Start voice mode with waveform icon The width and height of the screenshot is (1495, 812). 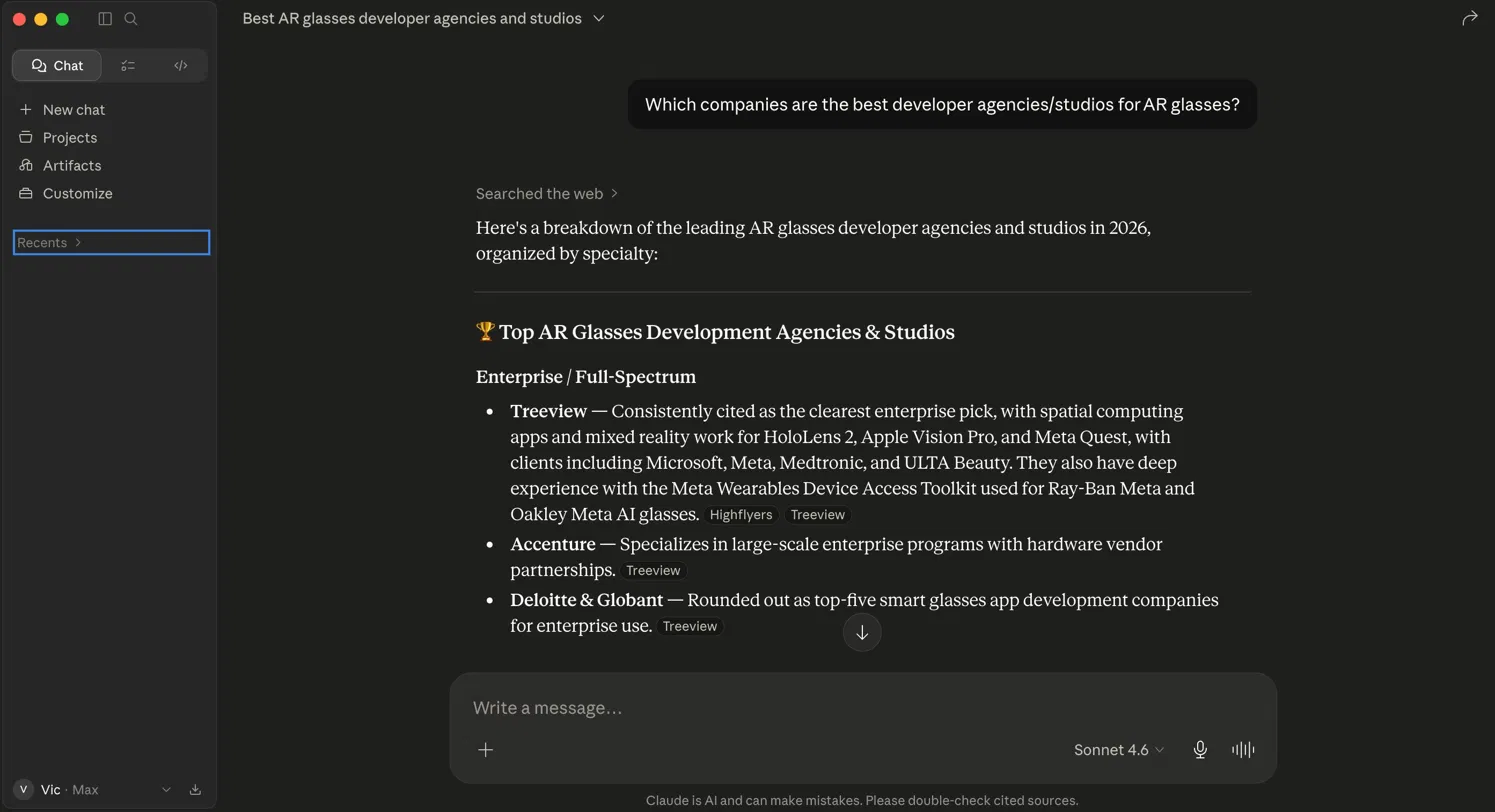pyautogui.click(x=1243, y=751)
